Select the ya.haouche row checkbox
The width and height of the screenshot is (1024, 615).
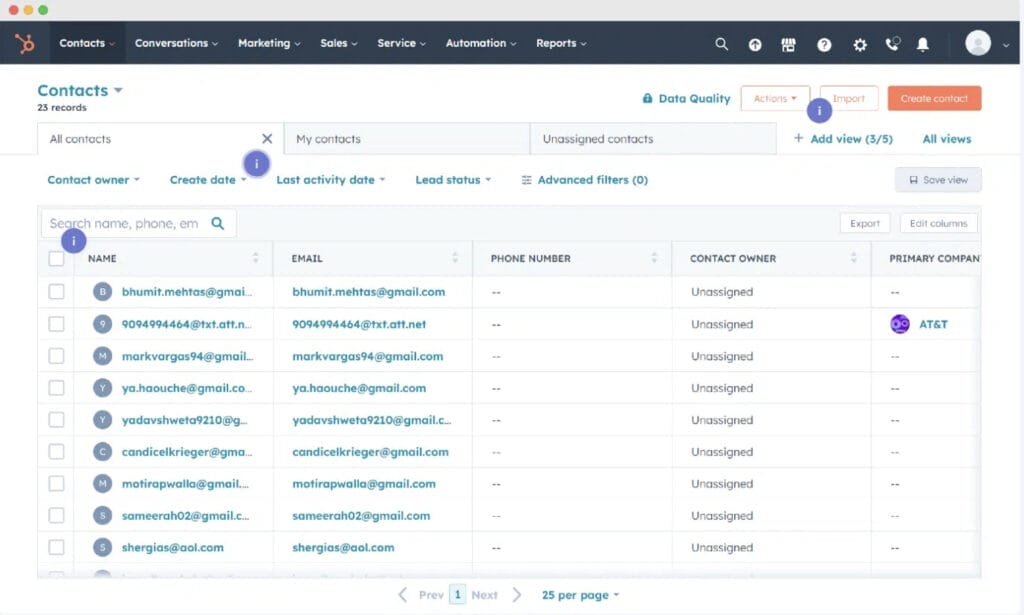point(56,388)
